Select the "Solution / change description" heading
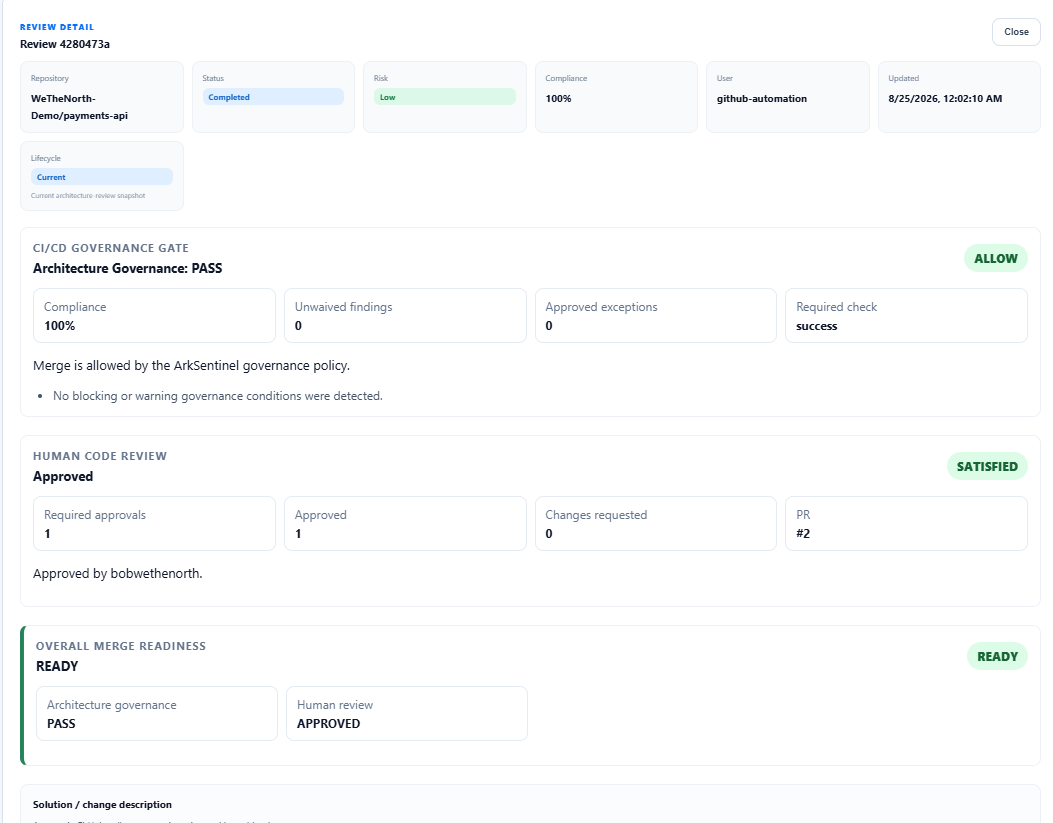1053x823 pixels. click(102, 805)
